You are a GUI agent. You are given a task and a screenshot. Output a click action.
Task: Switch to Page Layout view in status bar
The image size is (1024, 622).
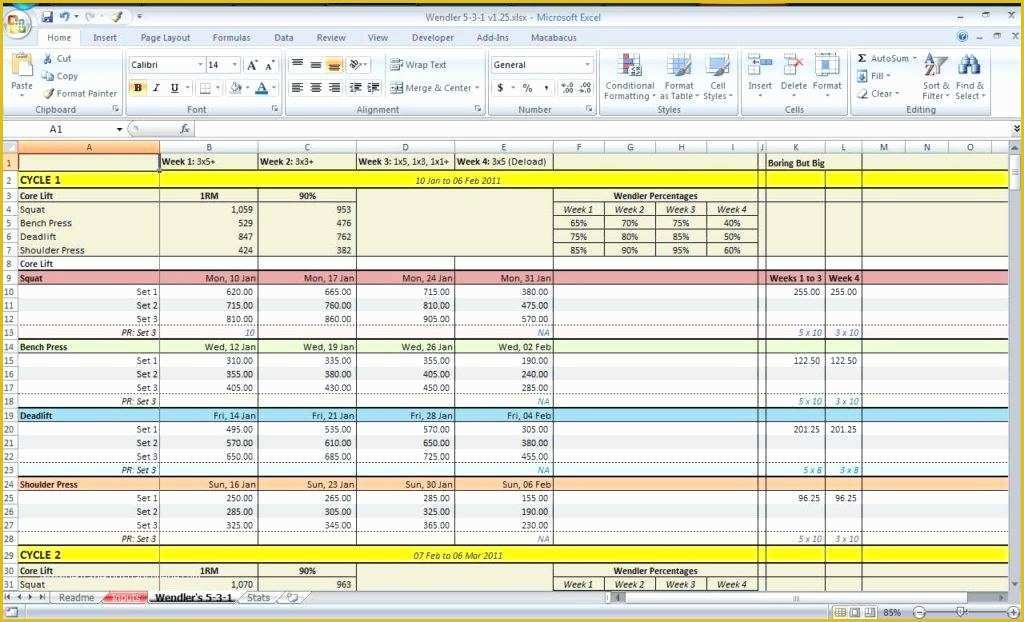point(855,613)
